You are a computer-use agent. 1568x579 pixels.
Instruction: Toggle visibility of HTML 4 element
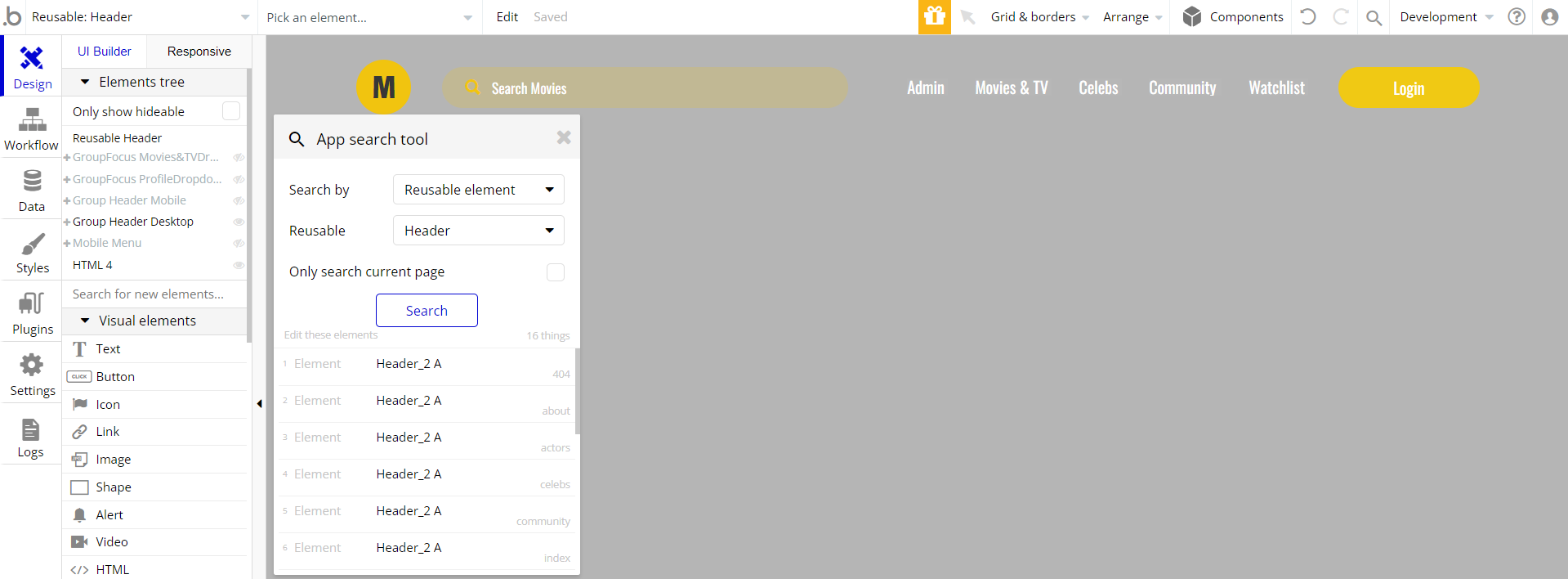pos(239,265)
